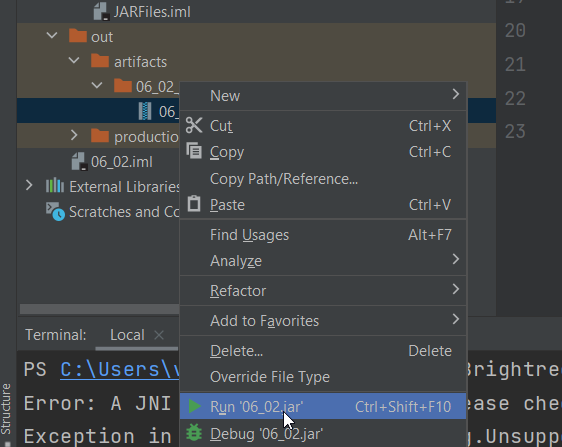Viewport: 562px width, 447px height.
Task: Open the C:\Users path link in terminal
Action: click(x=120, y=369)
